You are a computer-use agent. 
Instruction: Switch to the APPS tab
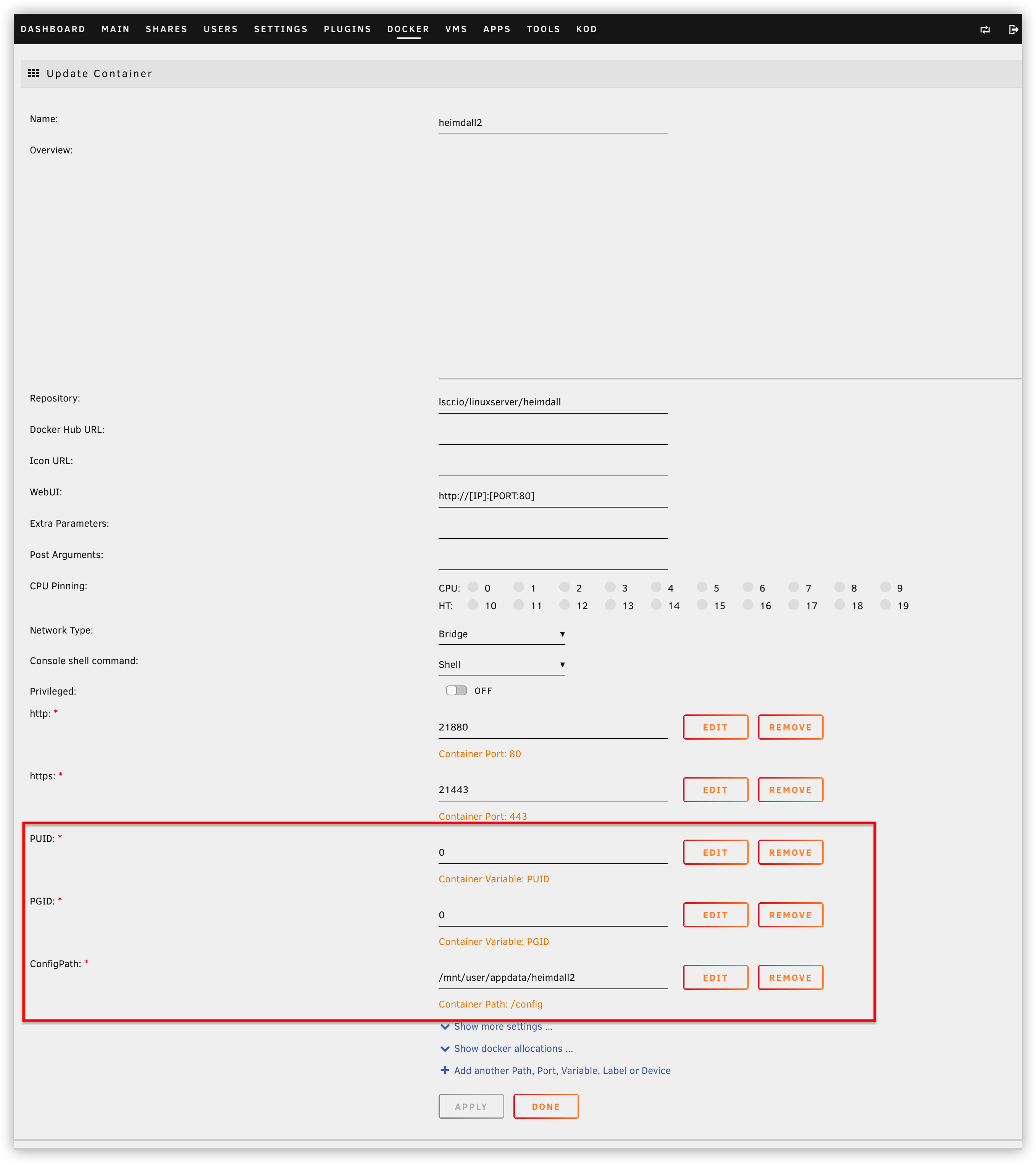(496, 29)
